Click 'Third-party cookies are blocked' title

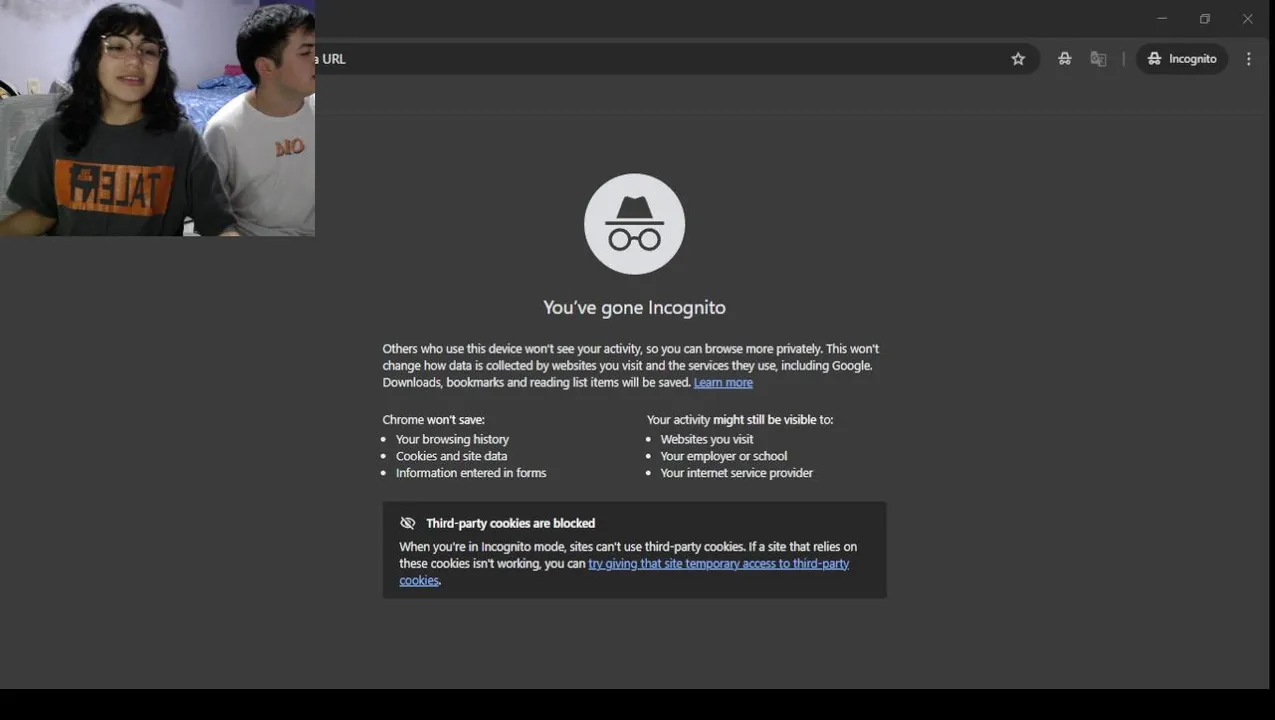pyautogui.click(x=510, y=523)
